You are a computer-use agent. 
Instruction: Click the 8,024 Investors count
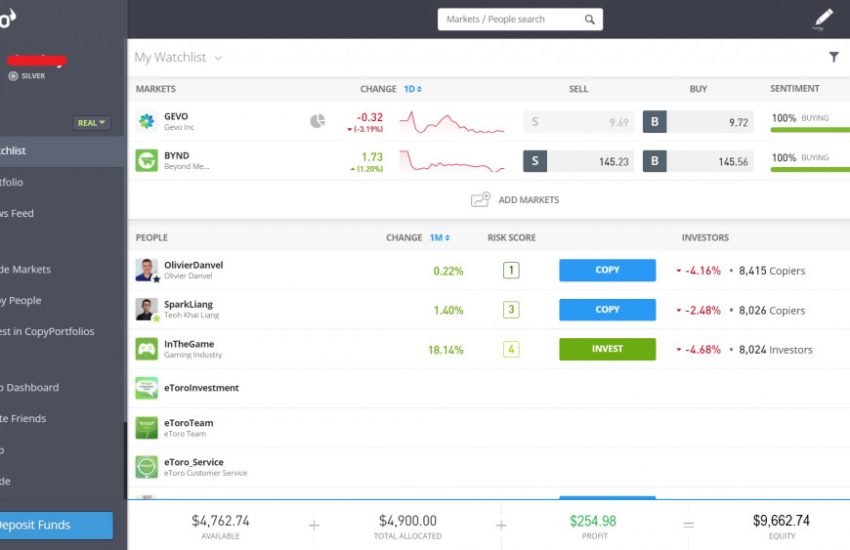click(776, 350)
